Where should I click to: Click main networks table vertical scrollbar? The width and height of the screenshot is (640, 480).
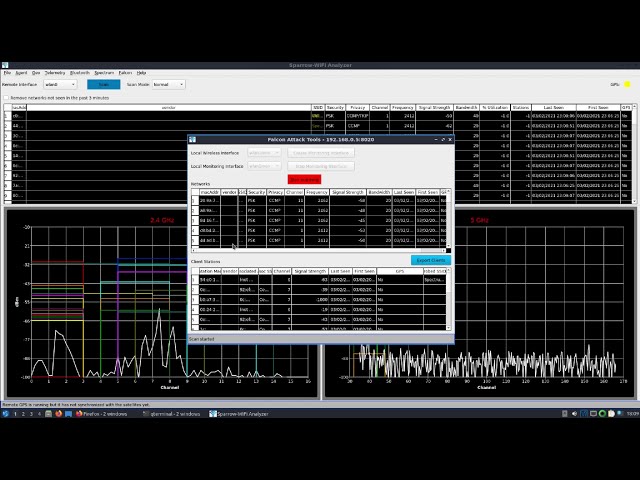(635, 153)
